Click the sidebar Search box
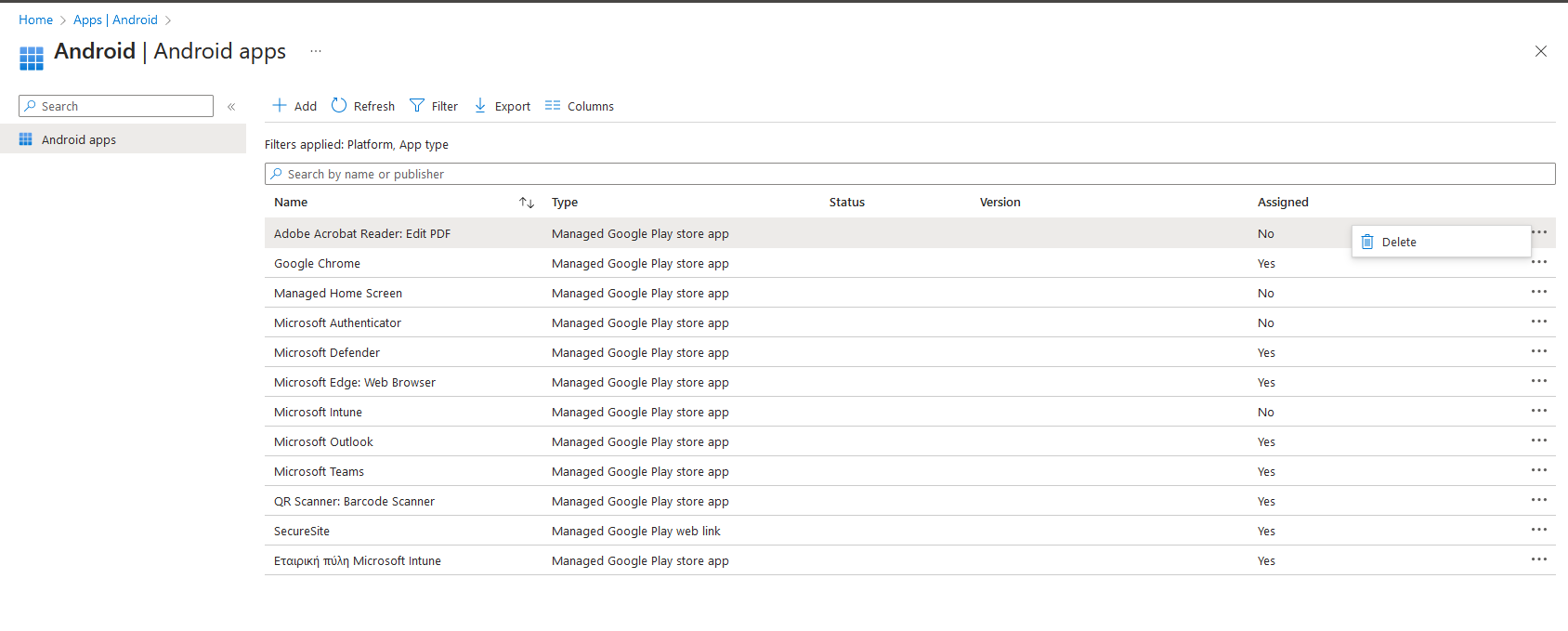Screen dimensions: 1568x631 click(x=116, y=106)
